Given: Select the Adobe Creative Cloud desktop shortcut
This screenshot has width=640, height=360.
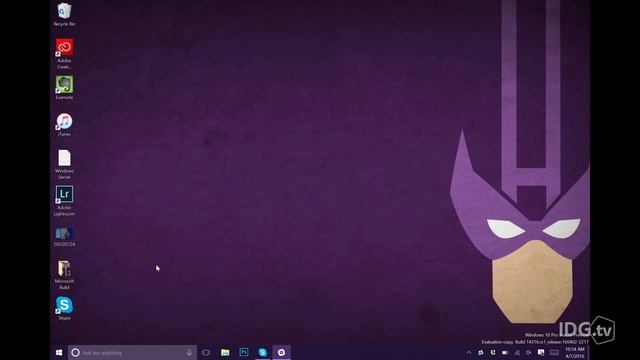Looking at the screenshot, I should tap(64, 53).
